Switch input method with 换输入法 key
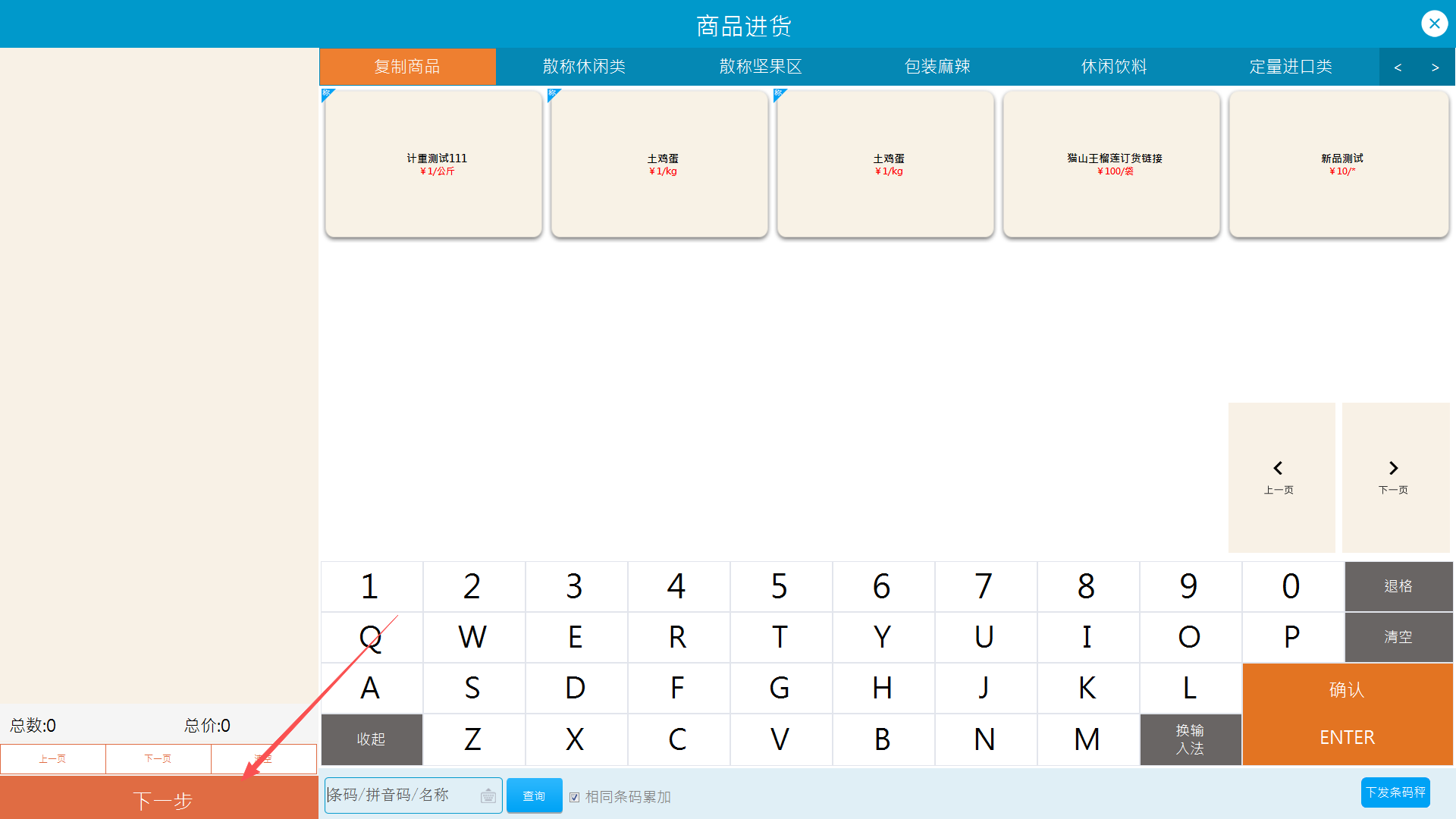 [1190, 739]
